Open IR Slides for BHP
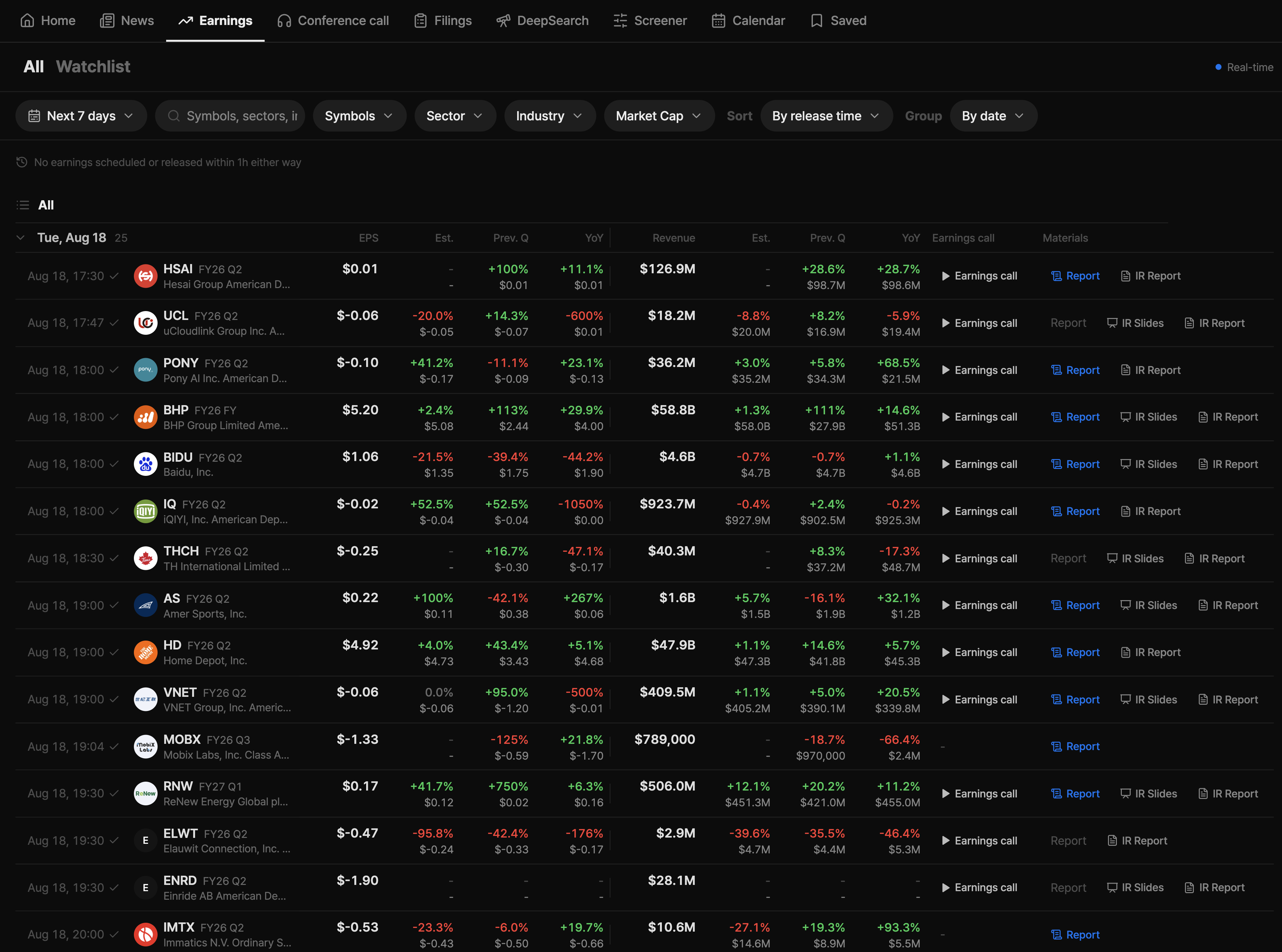1282x952 pixels. 1148,417
